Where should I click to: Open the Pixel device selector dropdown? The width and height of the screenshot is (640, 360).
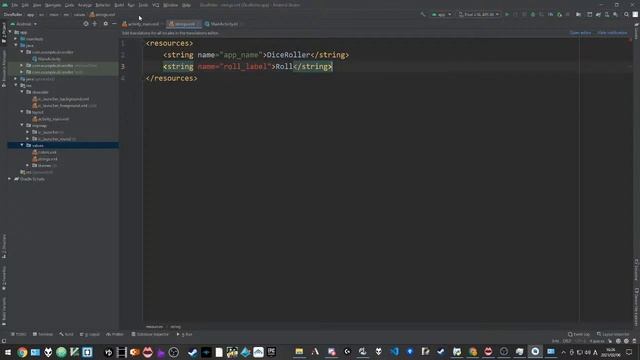pyautogui.click(x=479, y=14)
